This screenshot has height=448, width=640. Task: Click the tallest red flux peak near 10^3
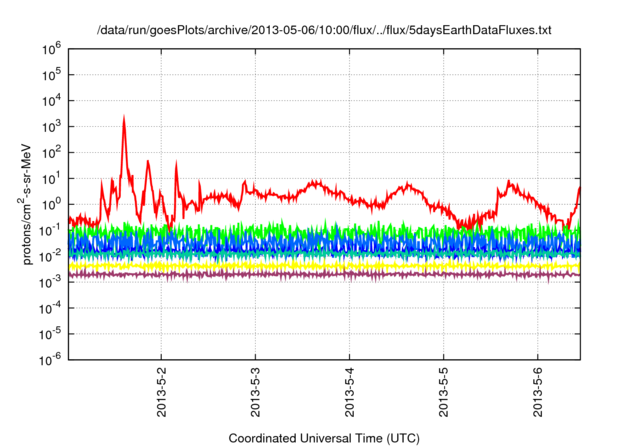click(124, 120)
